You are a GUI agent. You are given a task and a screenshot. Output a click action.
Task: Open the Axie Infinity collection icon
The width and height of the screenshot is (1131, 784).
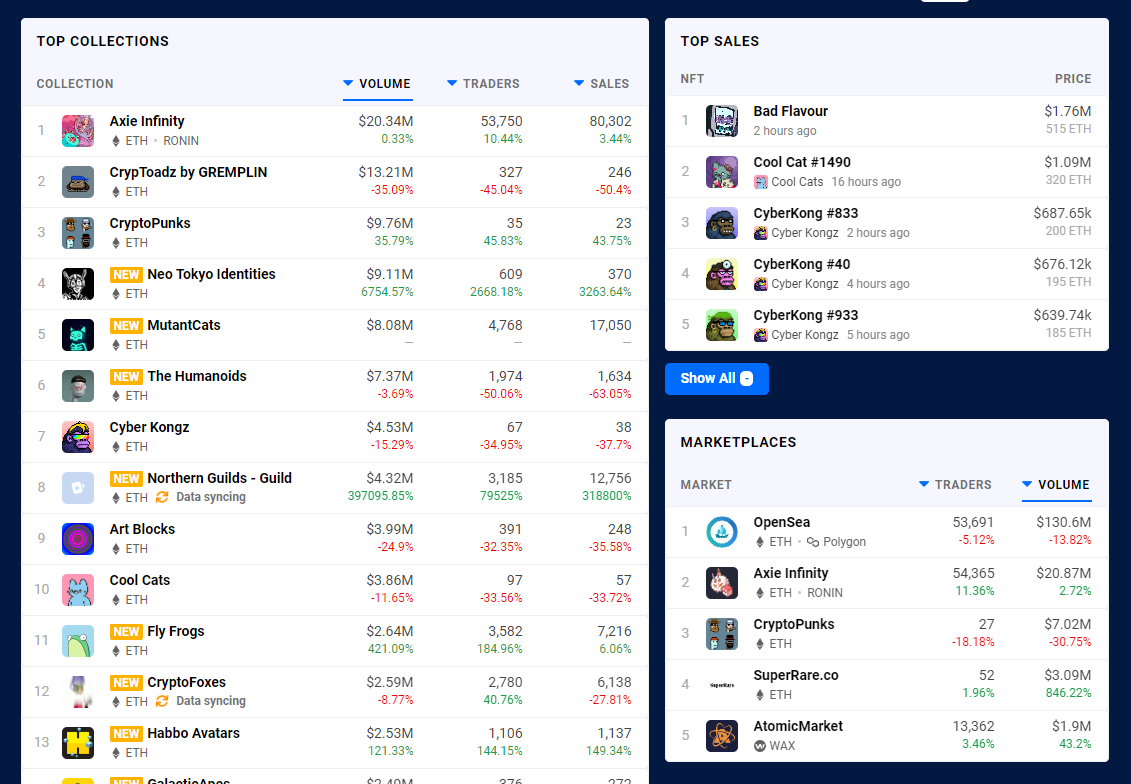tap(78, 131)
